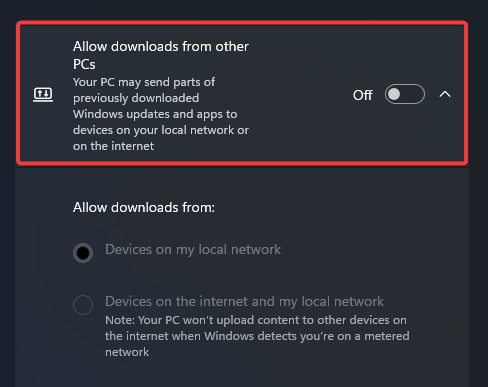Collapse the Allow downloads section using the chevron
488x387 pixels.
tap(445, 95)
